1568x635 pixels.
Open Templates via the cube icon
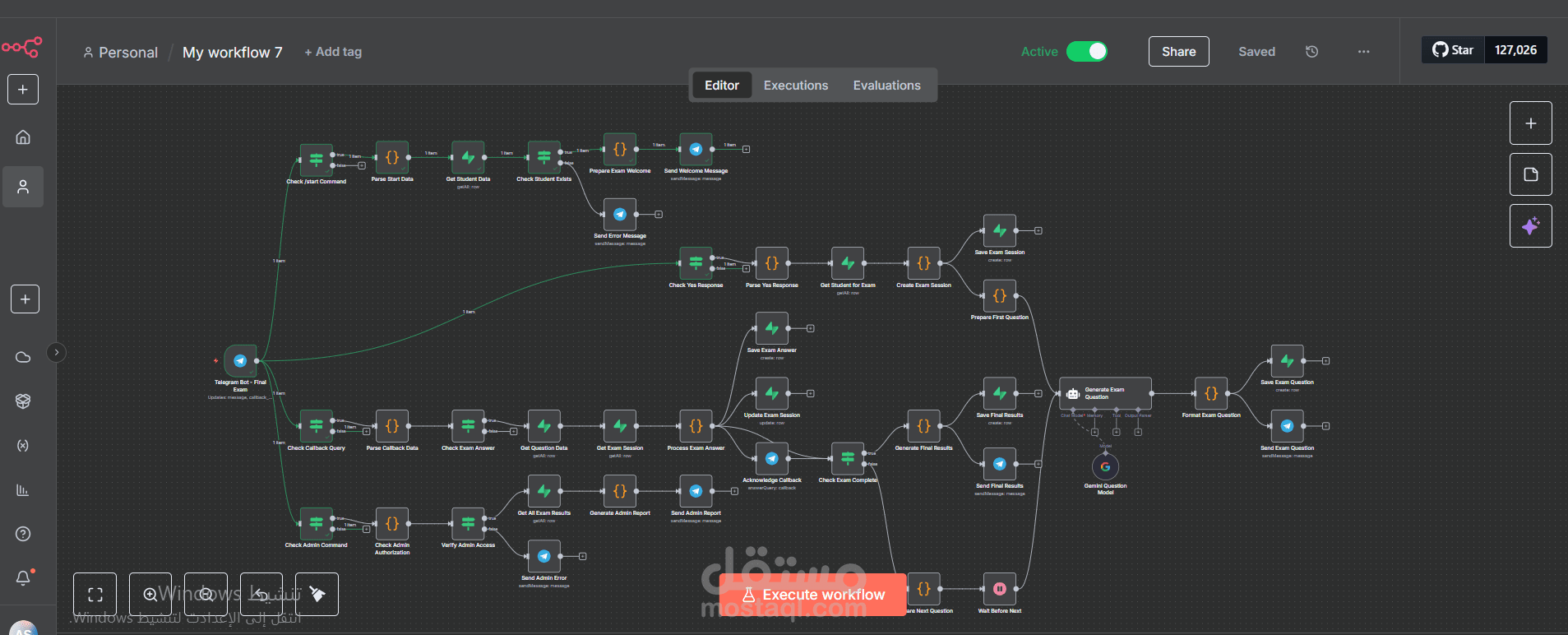tap(23, 401)
